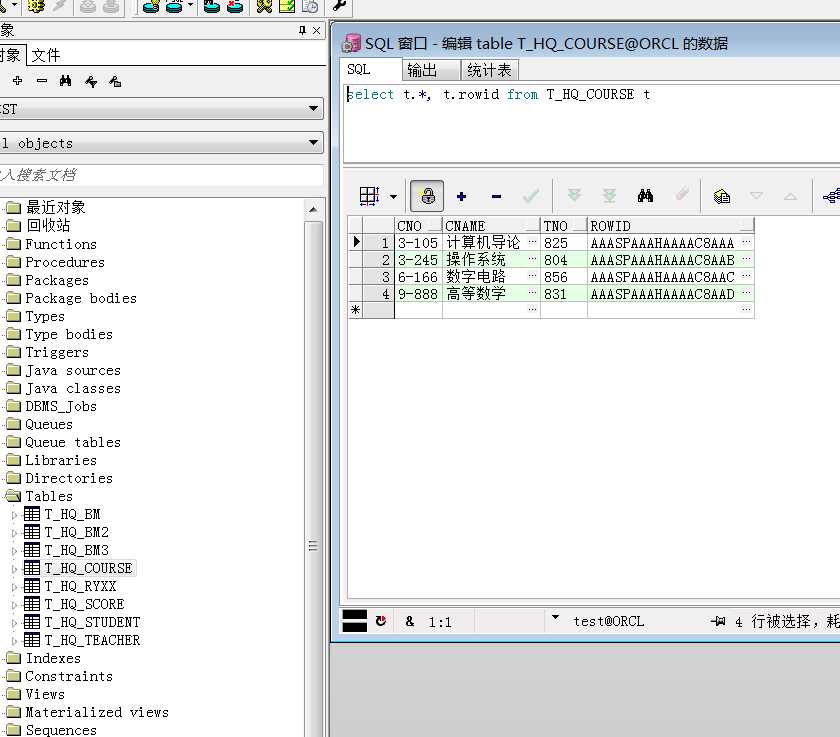Click binoculars find icon in object browser
840x737 pixels.
pos(65,81)
